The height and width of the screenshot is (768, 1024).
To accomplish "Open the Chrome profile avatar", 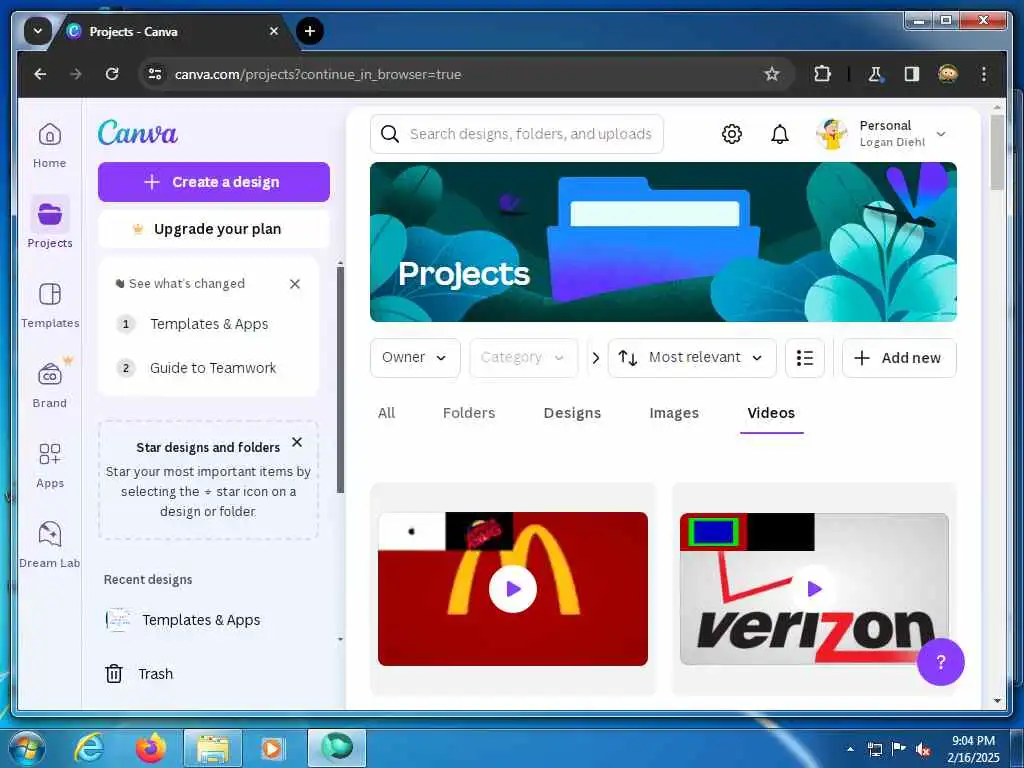I will click(948, 74).
